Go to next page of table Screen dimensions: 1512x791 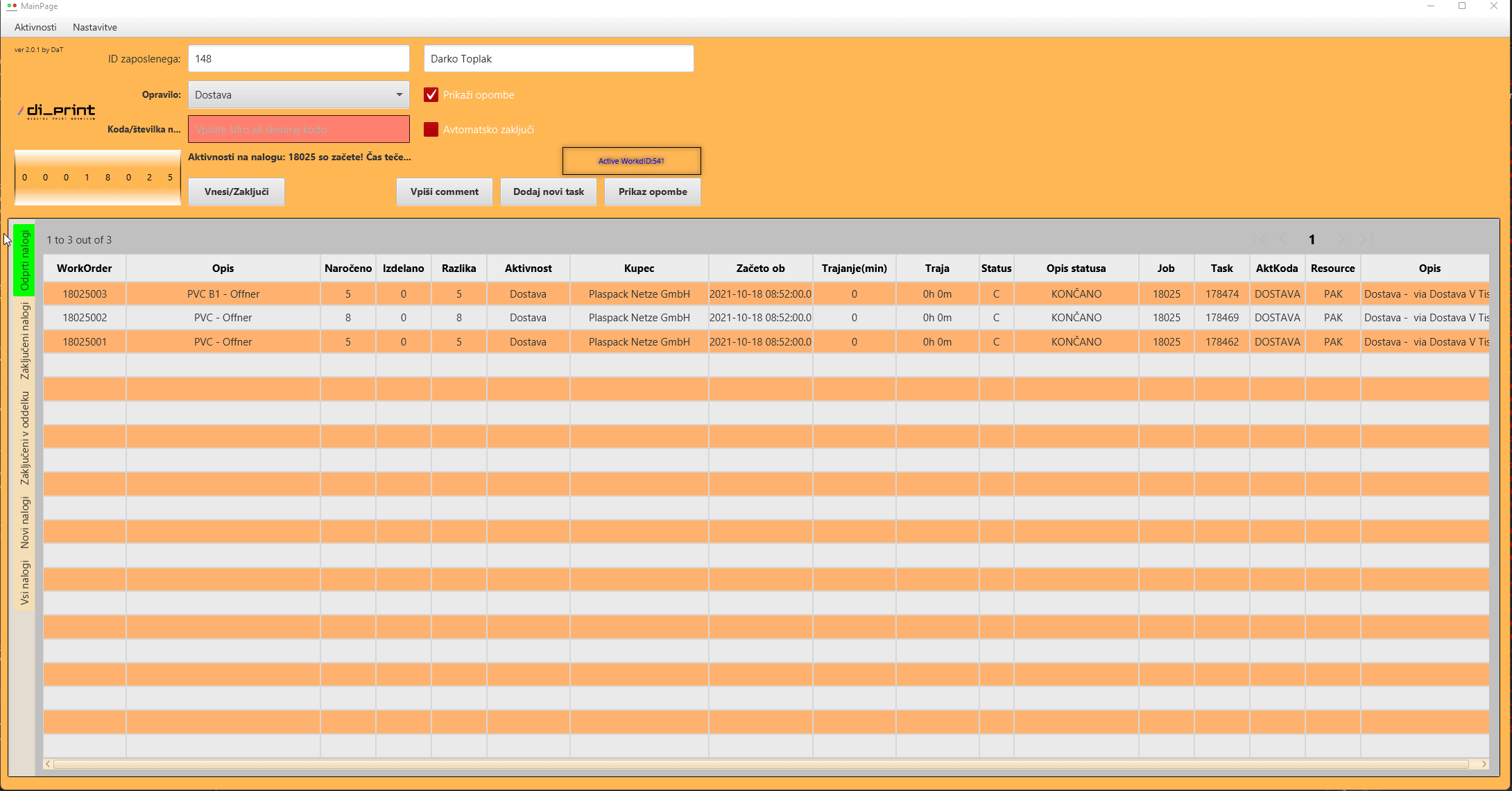click(1341, 239)
